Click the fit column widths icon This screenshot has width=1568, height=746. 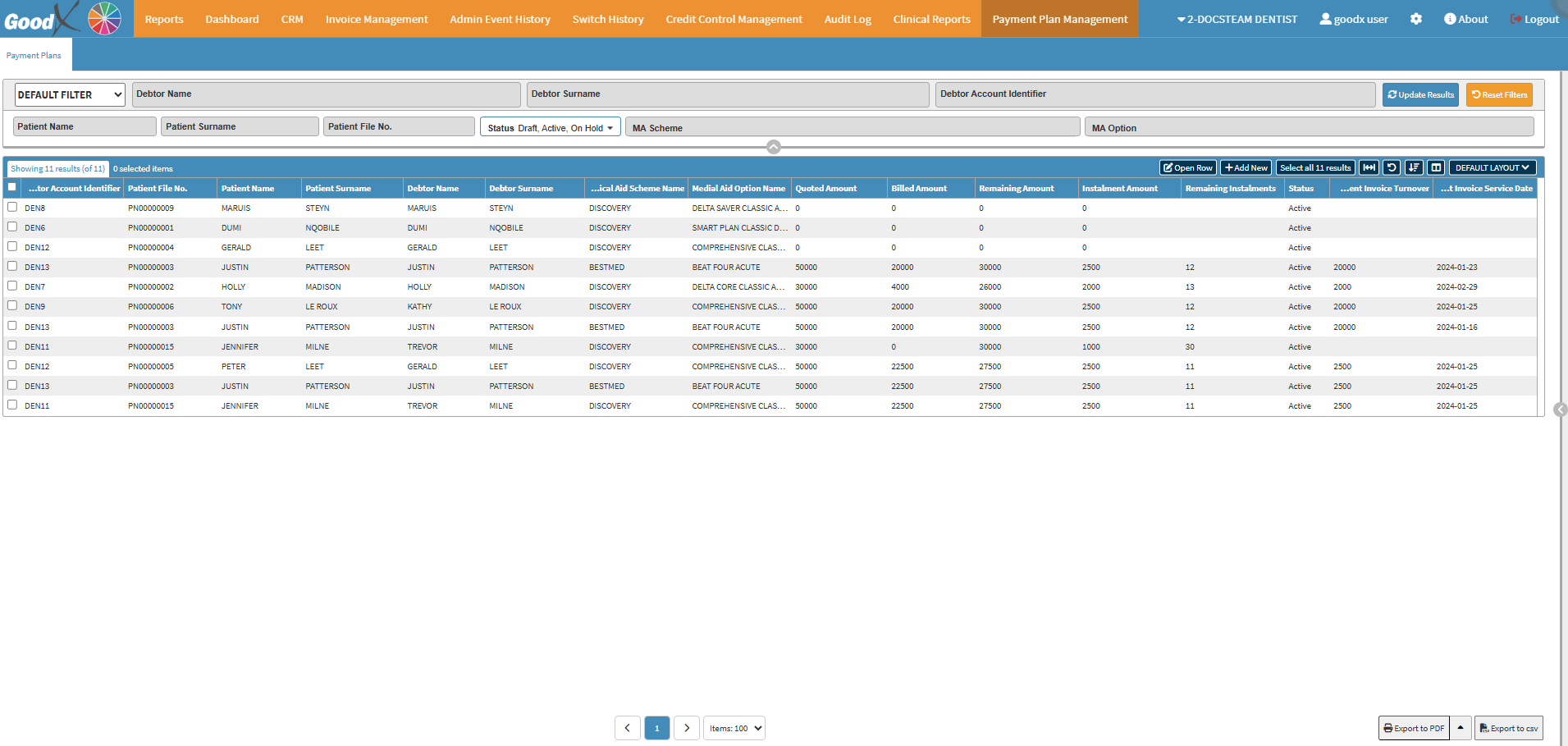[x=1369, y=167]
